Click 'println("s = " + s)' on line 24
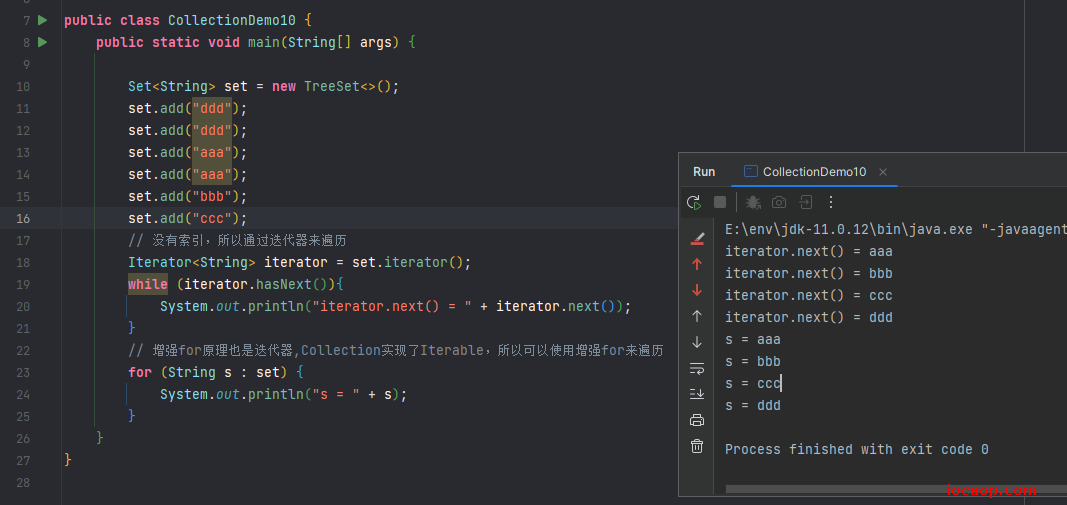Image resolution: width=1067 pixels, height=505 pixels. pyautogui.click(x=324, y=394)
